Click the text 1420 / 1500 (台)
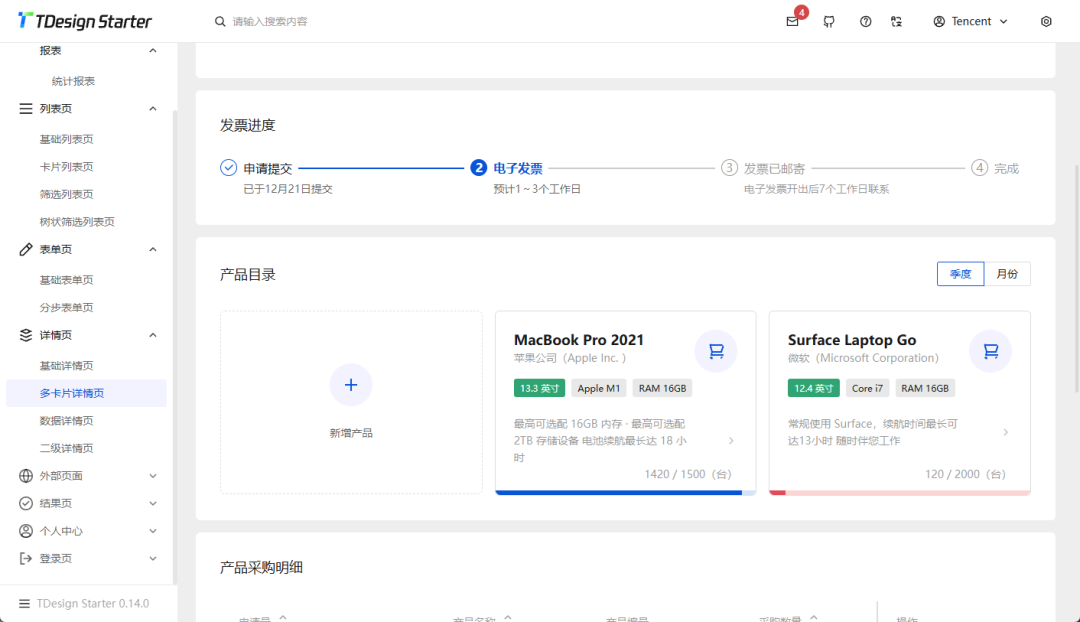 [688, 475]
